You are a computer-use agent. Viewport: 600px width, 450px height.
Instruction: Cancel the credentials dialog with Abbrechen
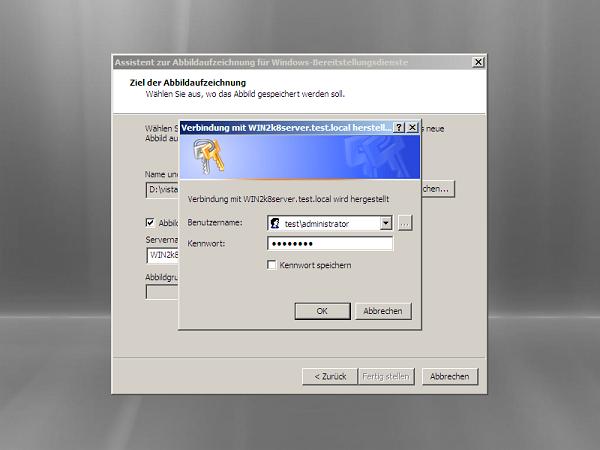383,311
